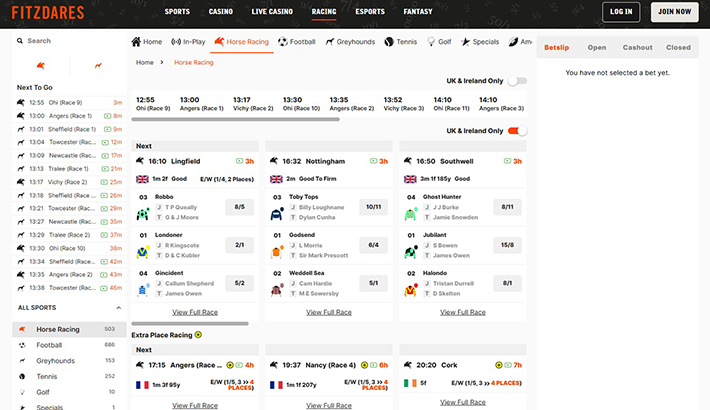Select Ghost Hunter odds 8/11
This screenshot has width=710, height=410.
point(507,207)
